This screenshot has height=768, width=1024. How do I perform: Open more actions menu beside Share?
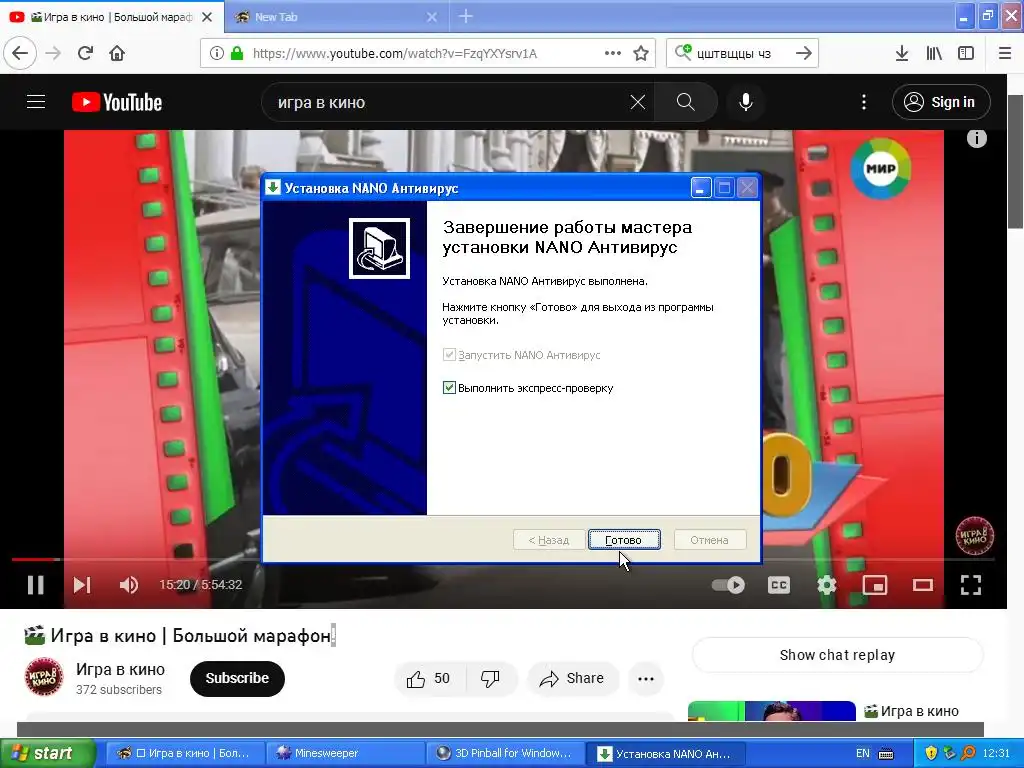click(646, 679)
